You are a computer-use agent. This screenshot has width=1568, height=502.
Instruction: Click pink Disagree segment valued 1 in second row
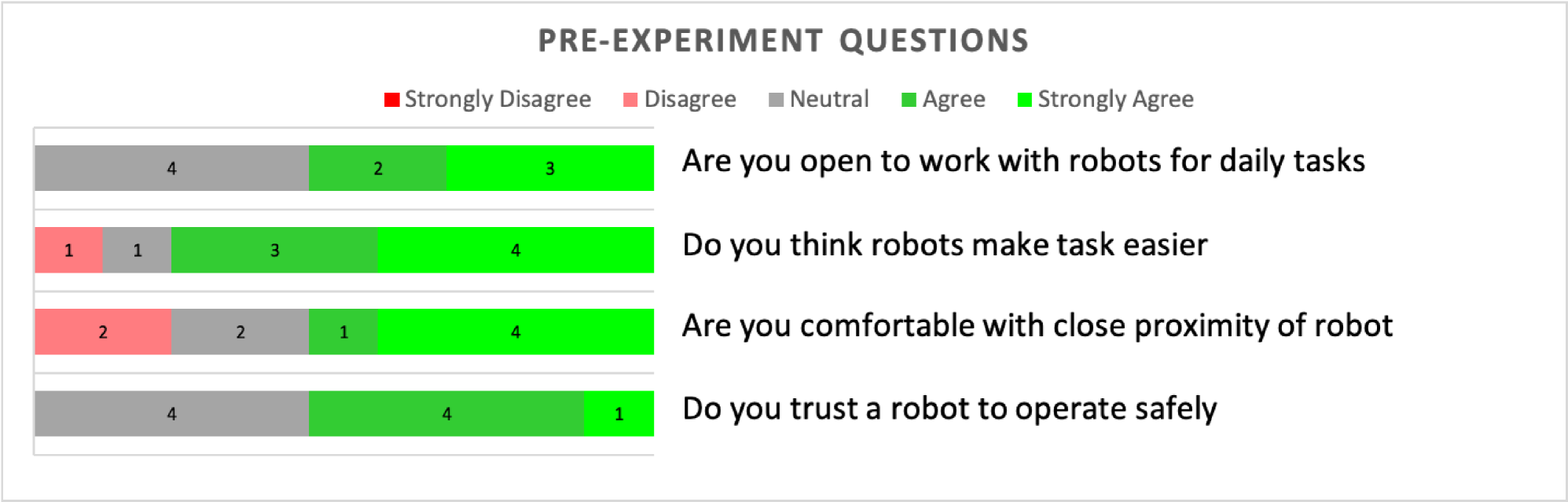68,250
